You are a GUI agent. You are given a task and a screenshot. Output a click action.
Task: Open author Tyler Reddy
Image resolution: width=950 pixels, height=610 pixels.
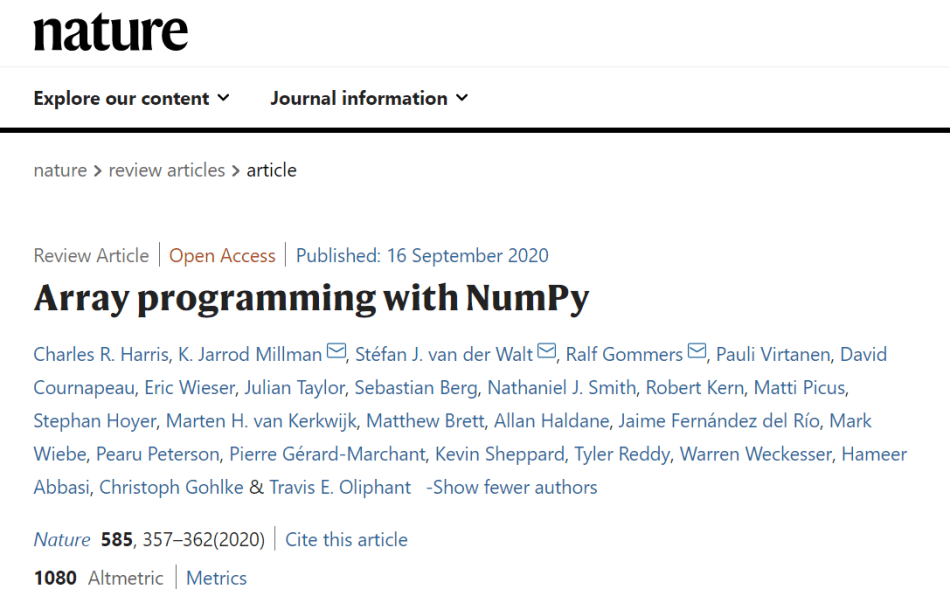point(622,454)
